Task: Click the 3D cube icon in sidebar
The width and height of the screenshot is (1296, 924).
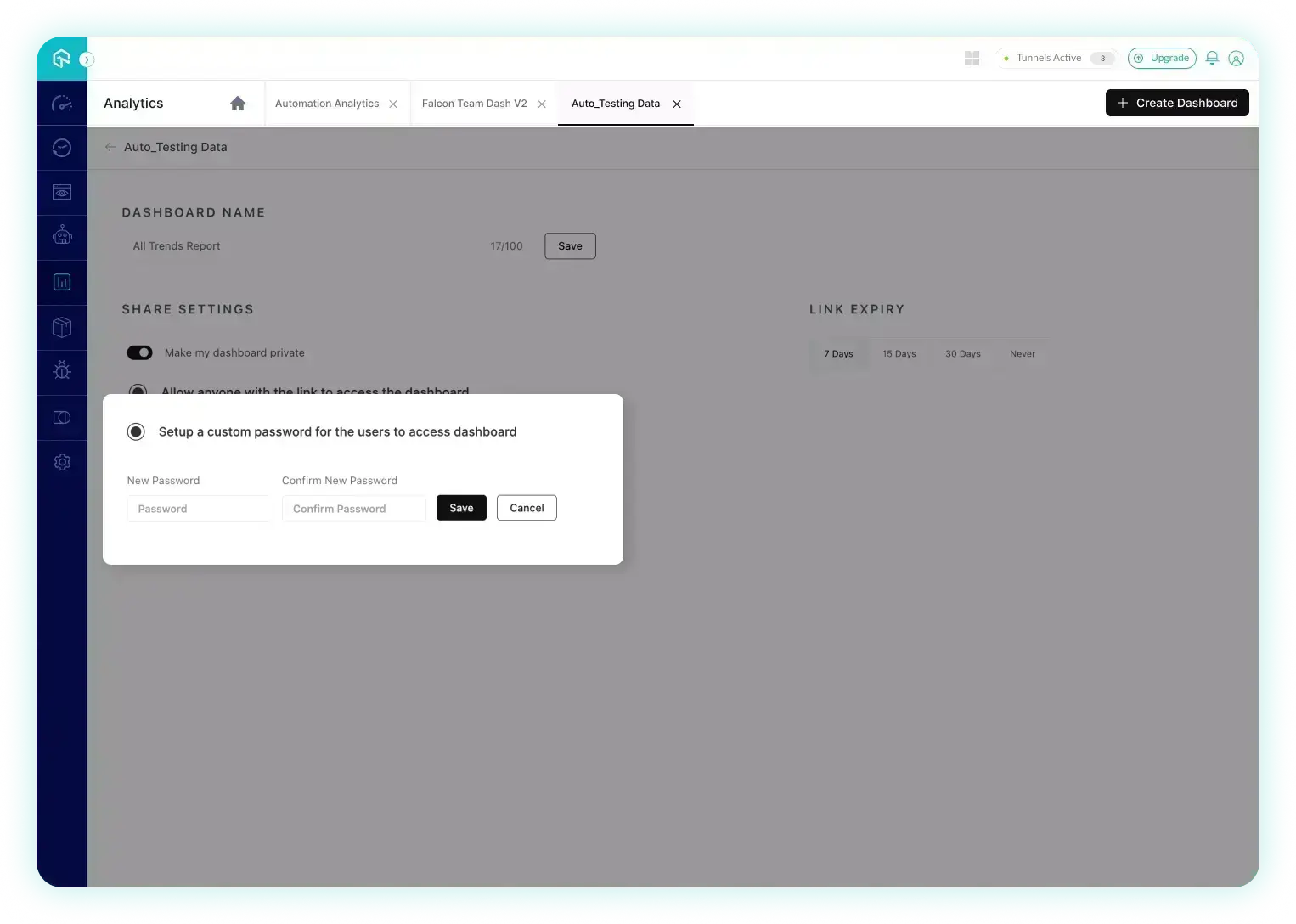Action: [62, 327]
